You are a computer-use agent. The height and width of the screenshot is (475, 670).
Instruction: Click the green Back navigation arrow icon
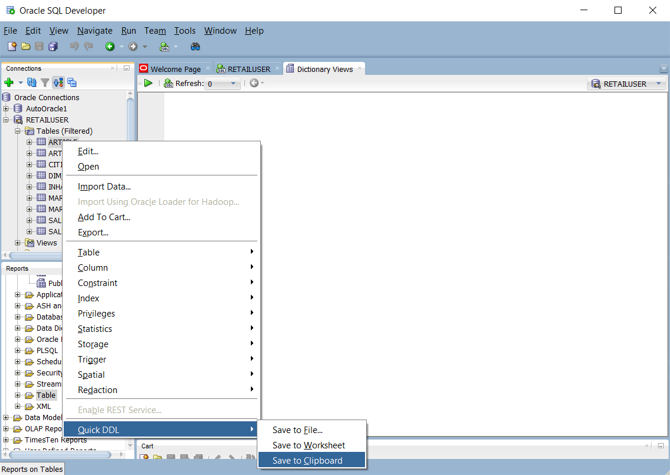(110, 47)
